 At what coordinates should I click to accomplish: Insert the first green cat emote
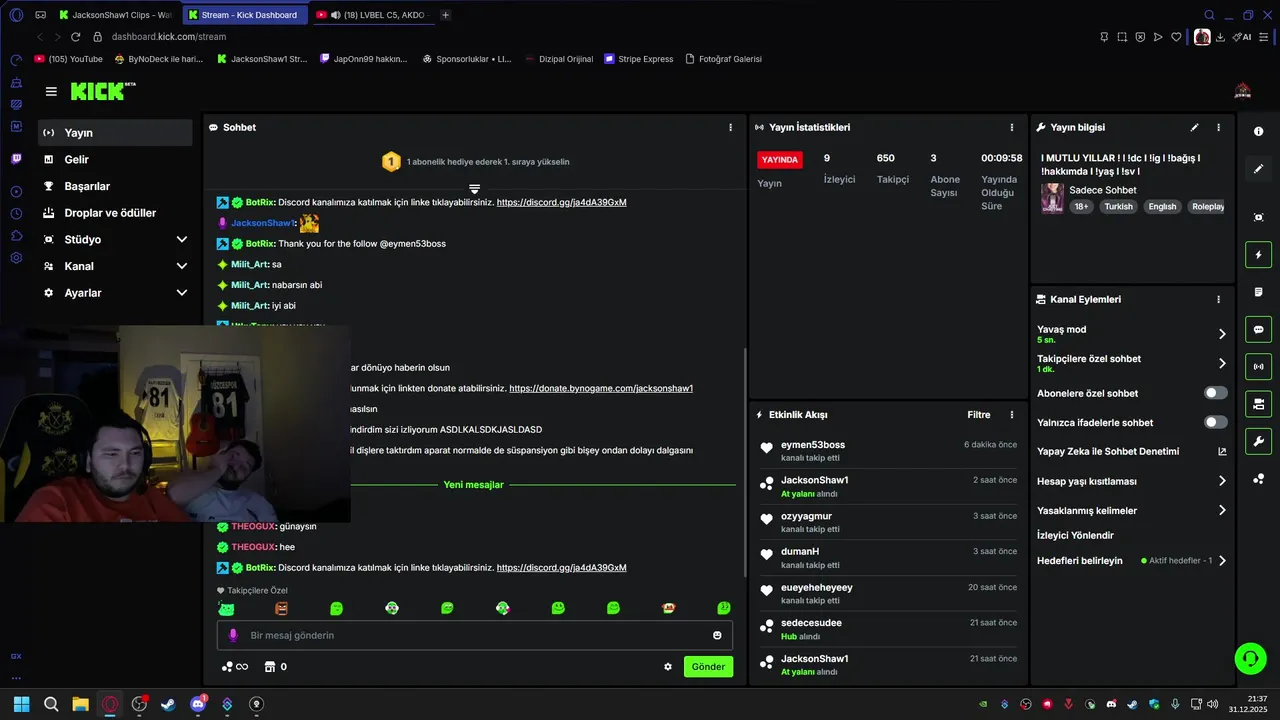226,608
